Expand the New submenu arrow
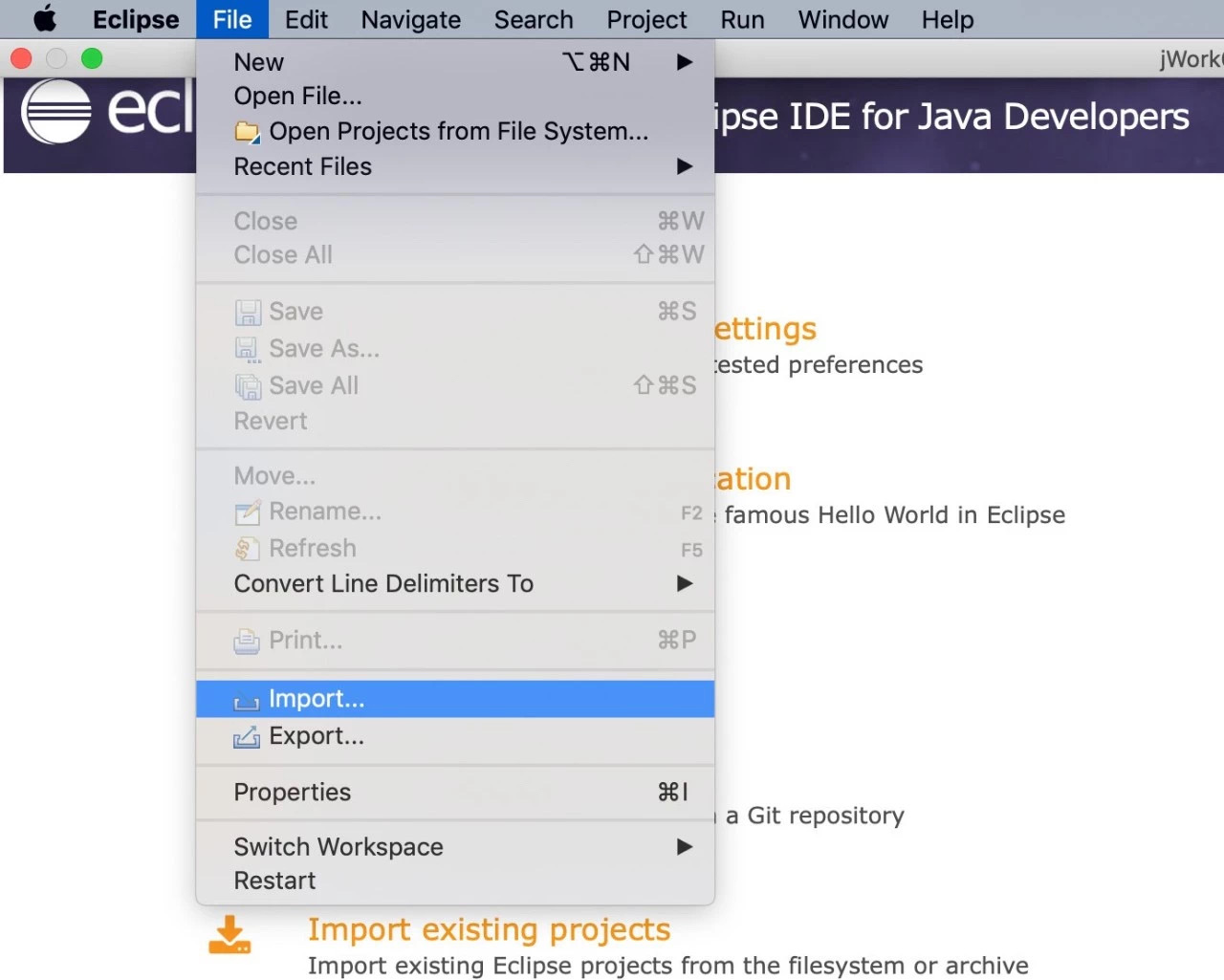The height and width of the screenshot is (980, 1224). tap(684, 62)
